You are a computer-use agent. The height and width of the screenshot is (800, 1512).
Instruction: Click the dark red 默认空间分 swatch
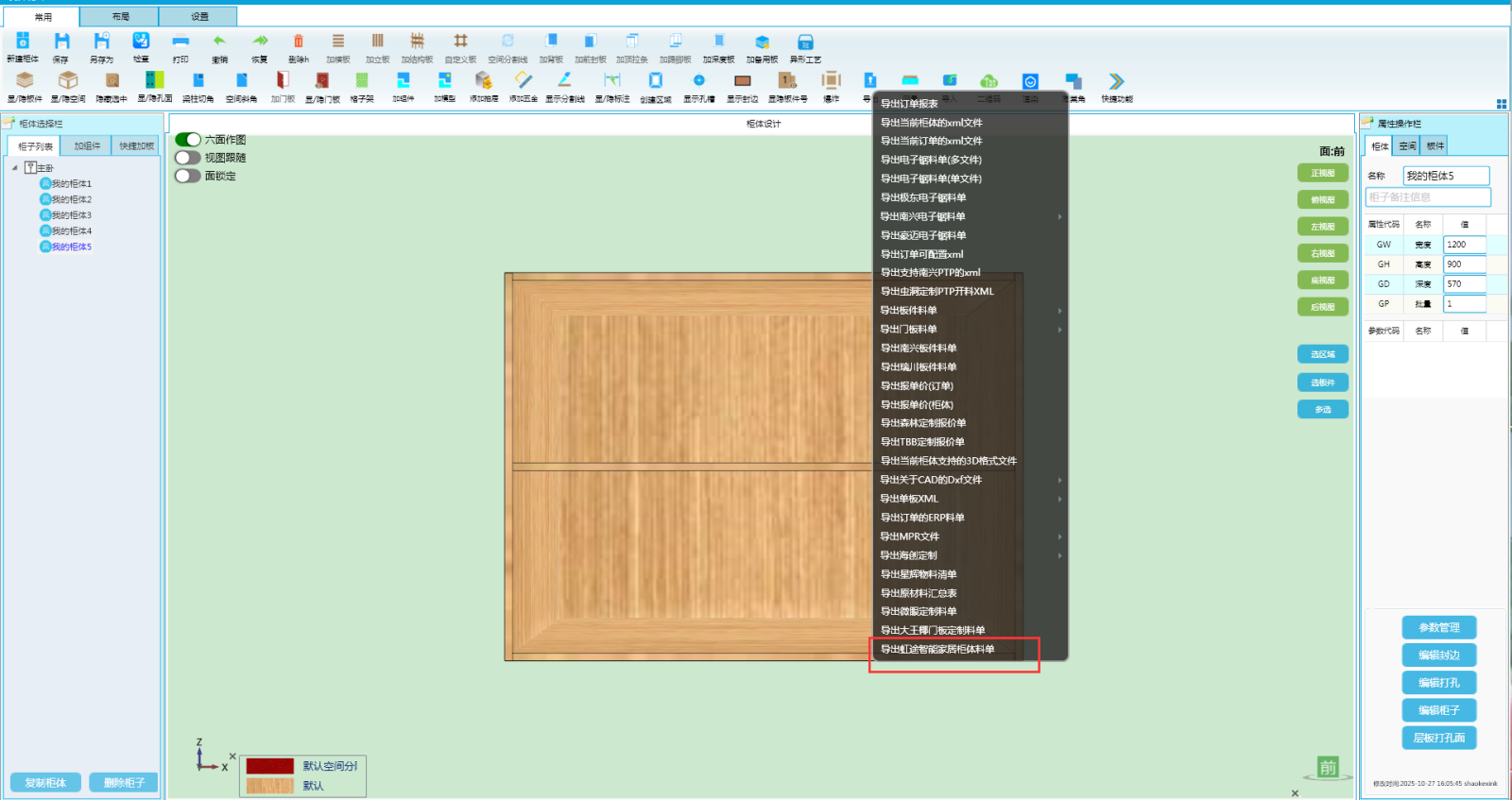[x=270, y=766]
